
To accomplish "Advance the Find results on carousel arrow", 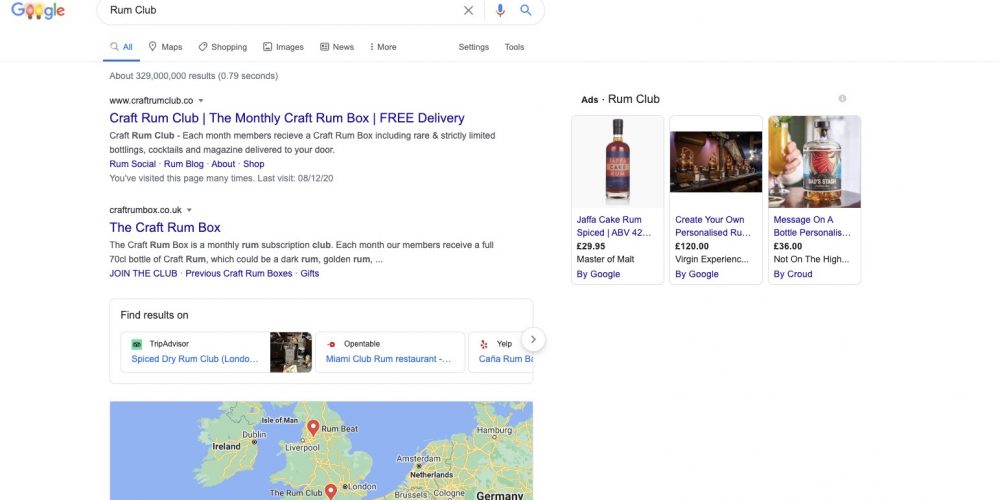I will 533,340.
